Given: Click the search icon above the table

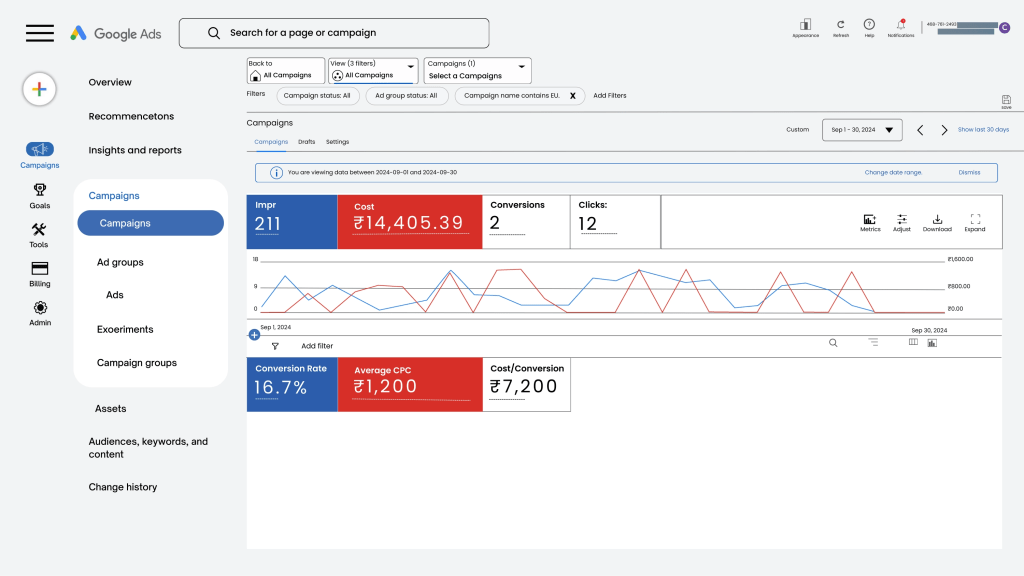Looking at the screenshot, I should 833,342.
